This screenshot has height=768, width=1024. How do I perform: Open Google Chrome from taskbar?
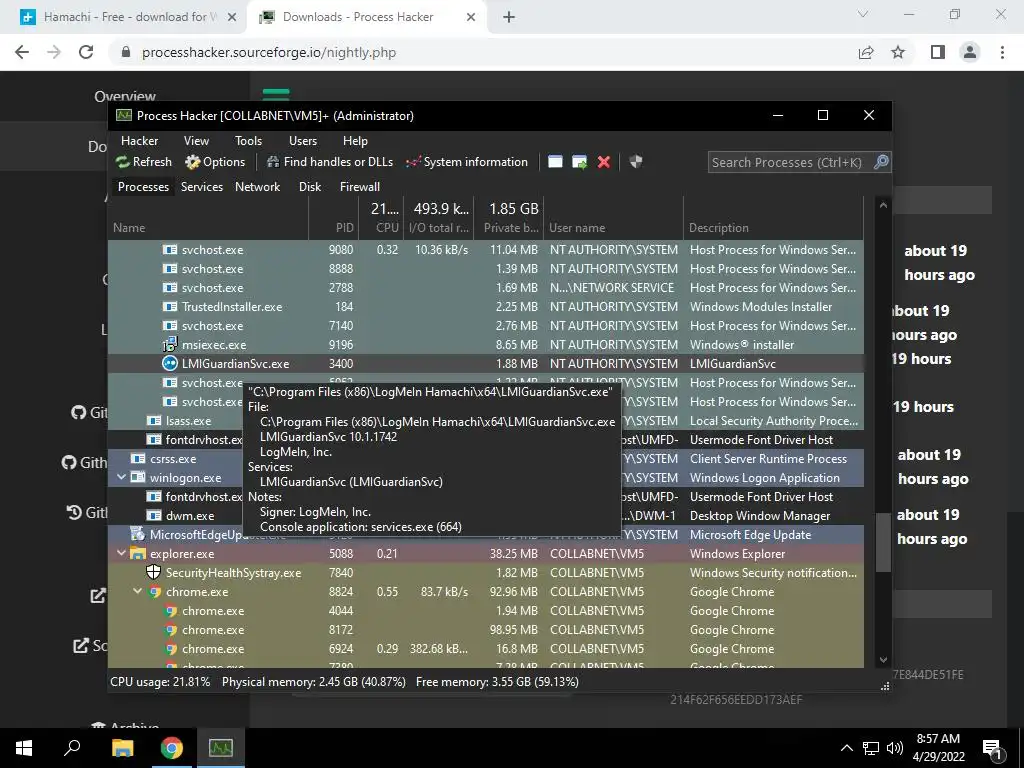(172, 748)
